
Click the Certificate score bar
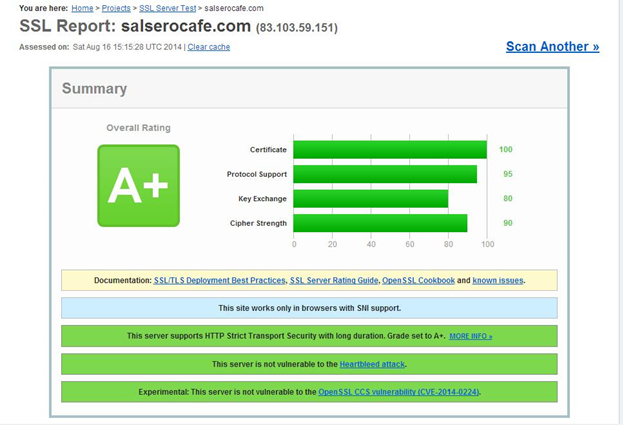click(390, 150)
